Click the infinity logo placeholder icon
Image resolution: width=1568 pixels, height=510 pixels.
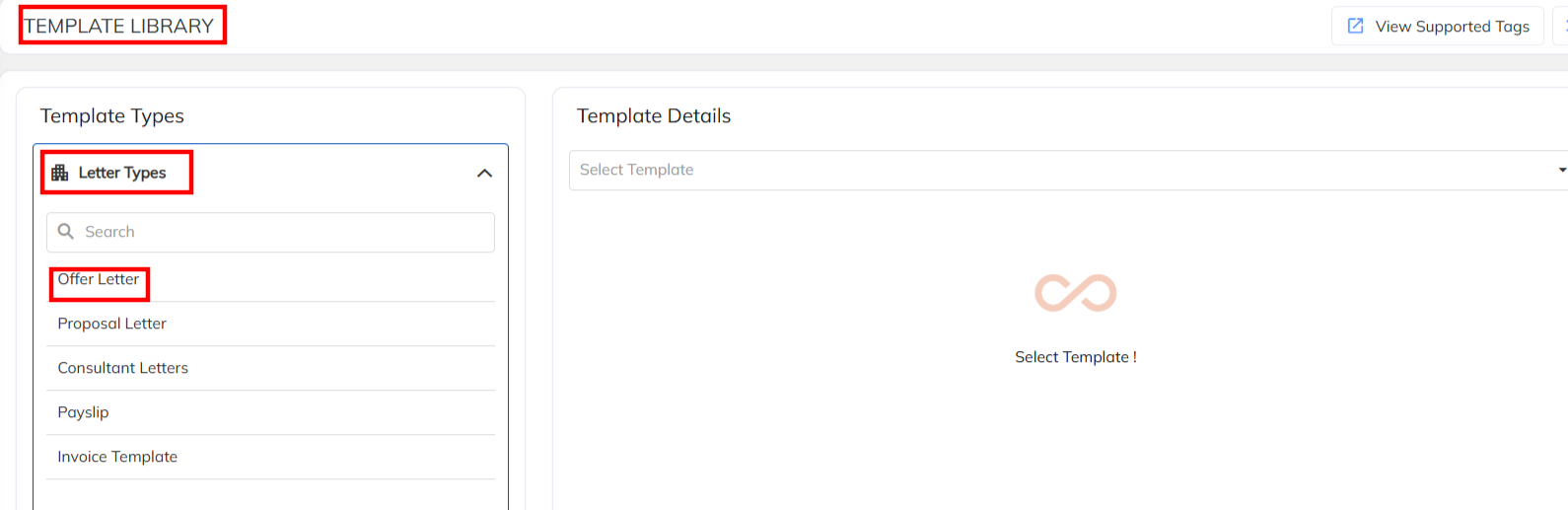[x=1075, y=293]
